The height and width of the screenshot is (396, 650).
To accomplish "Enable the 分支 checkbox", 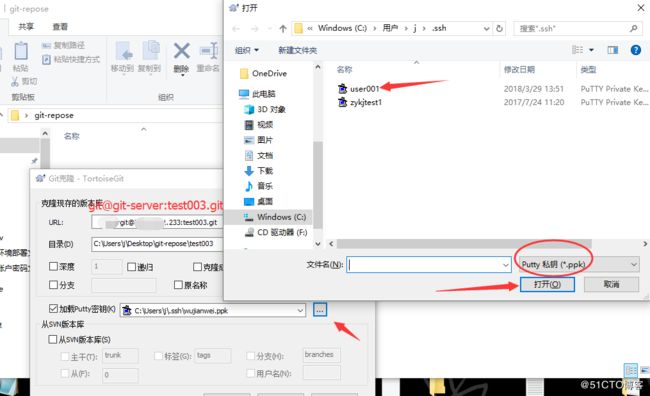I will point(53,284).
